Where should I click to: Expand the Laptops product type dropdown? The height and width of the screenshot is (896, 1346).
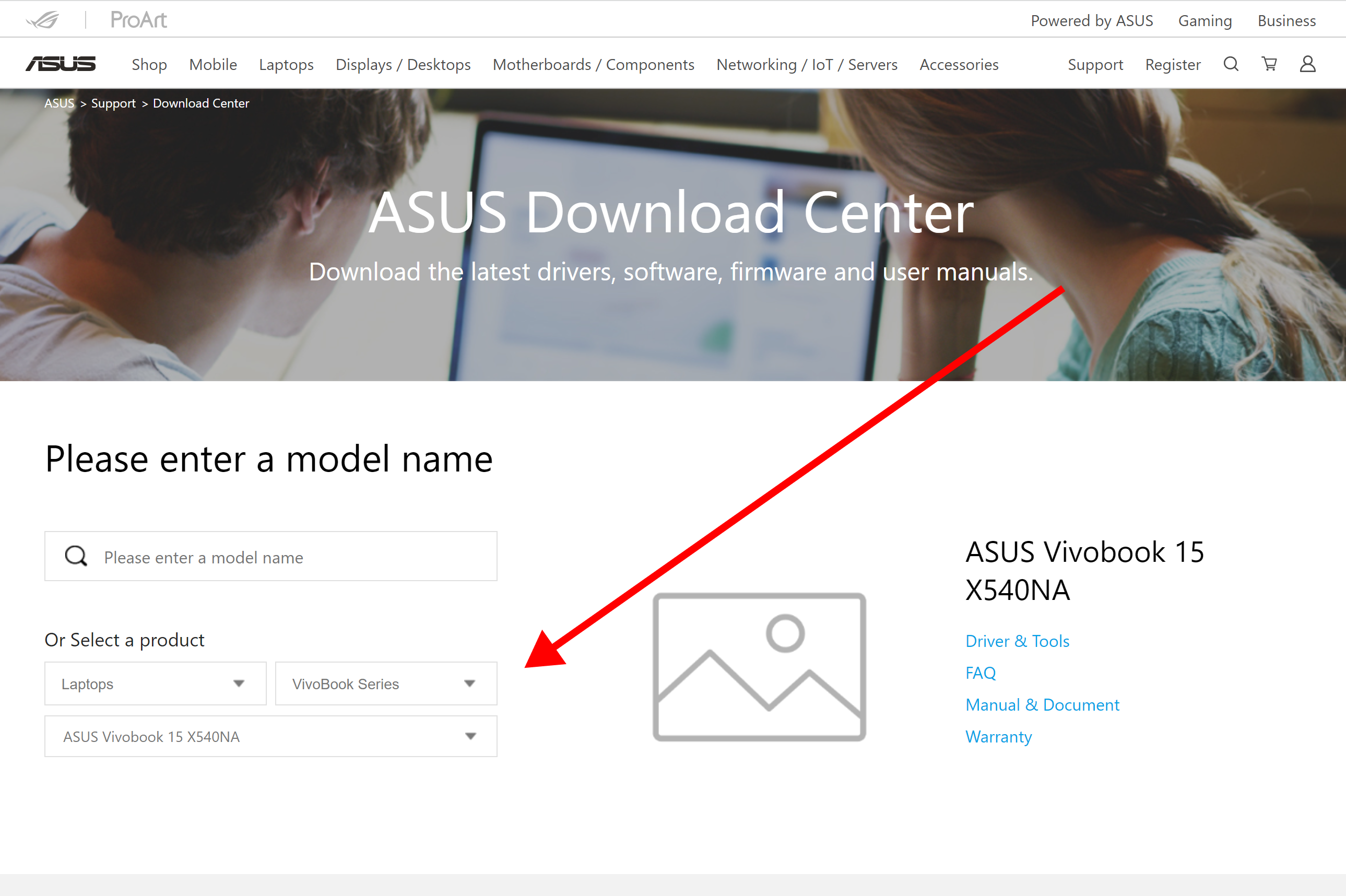(156, 683)
